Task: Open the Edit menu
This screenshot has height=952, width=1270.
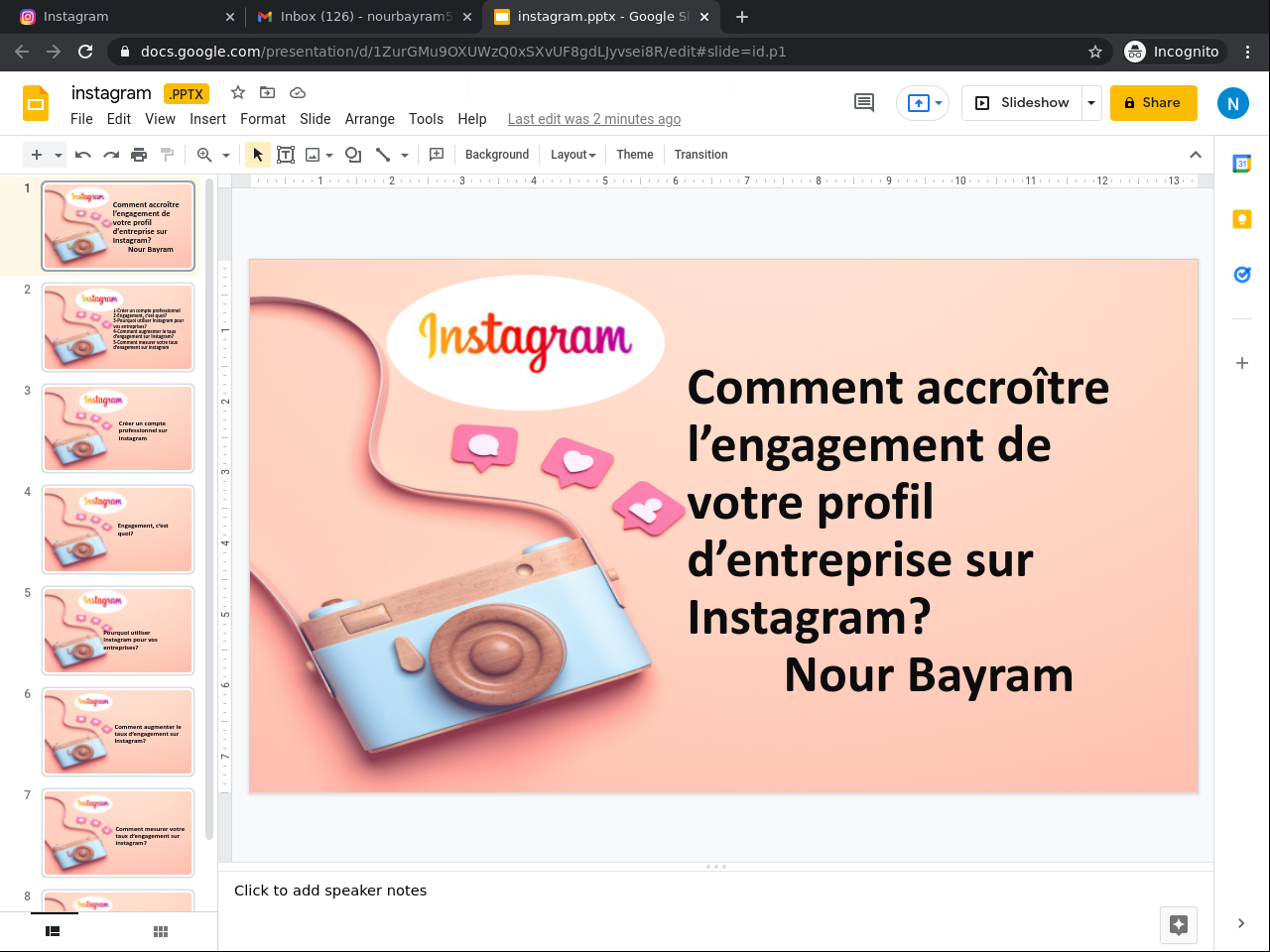Action: pyautogui.click(x=119, y=119)
